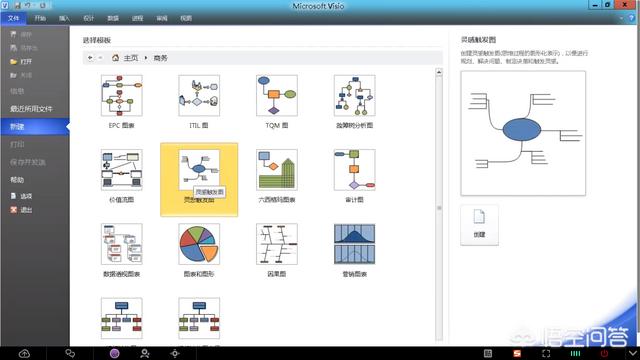Screen dimensions: 640x360
Task: Pick the TQM 图 template icon
Action: point(277,96)
